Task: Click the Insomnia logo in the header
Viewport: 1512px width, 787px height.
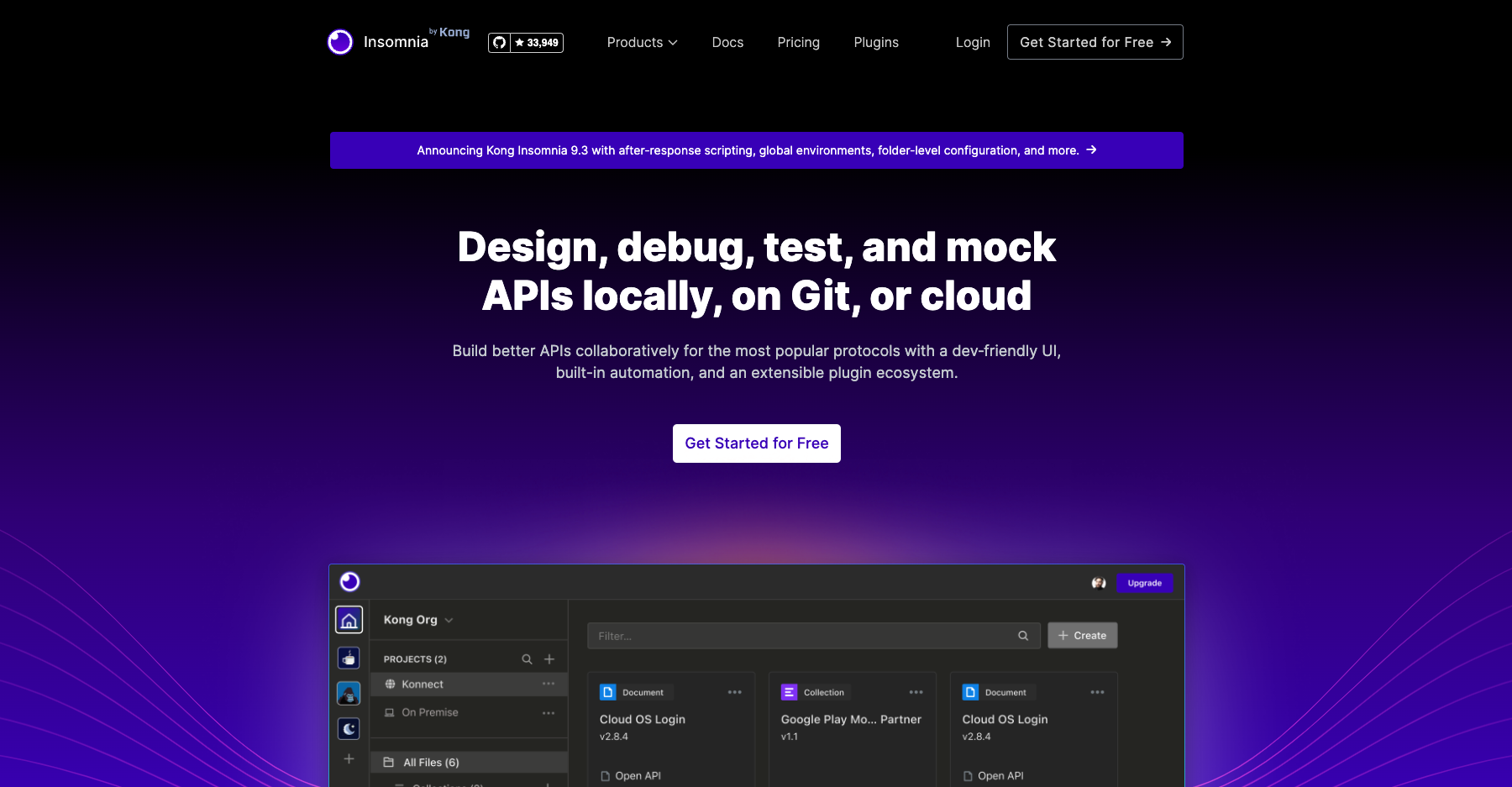Action: (378, 42)
